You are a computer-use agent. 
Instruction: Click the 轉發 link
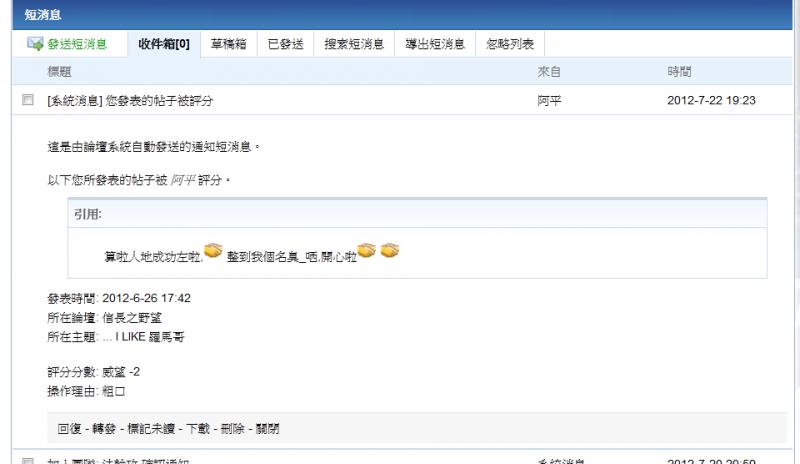(x=104, y=429)
